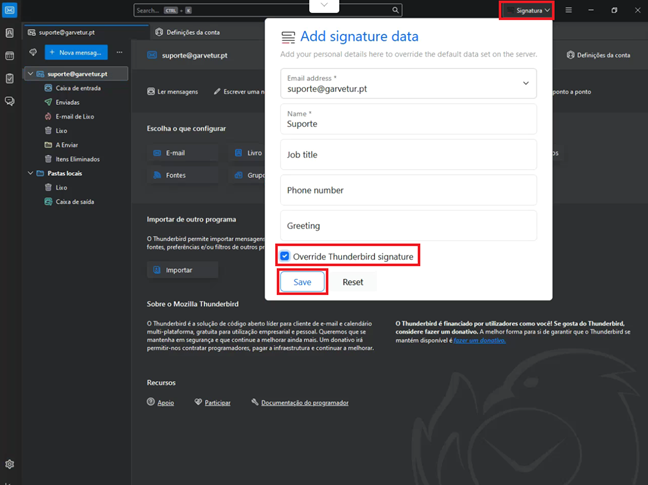Open the hamburger app menu
Viewport: 648px width, 485px height.
569,10
